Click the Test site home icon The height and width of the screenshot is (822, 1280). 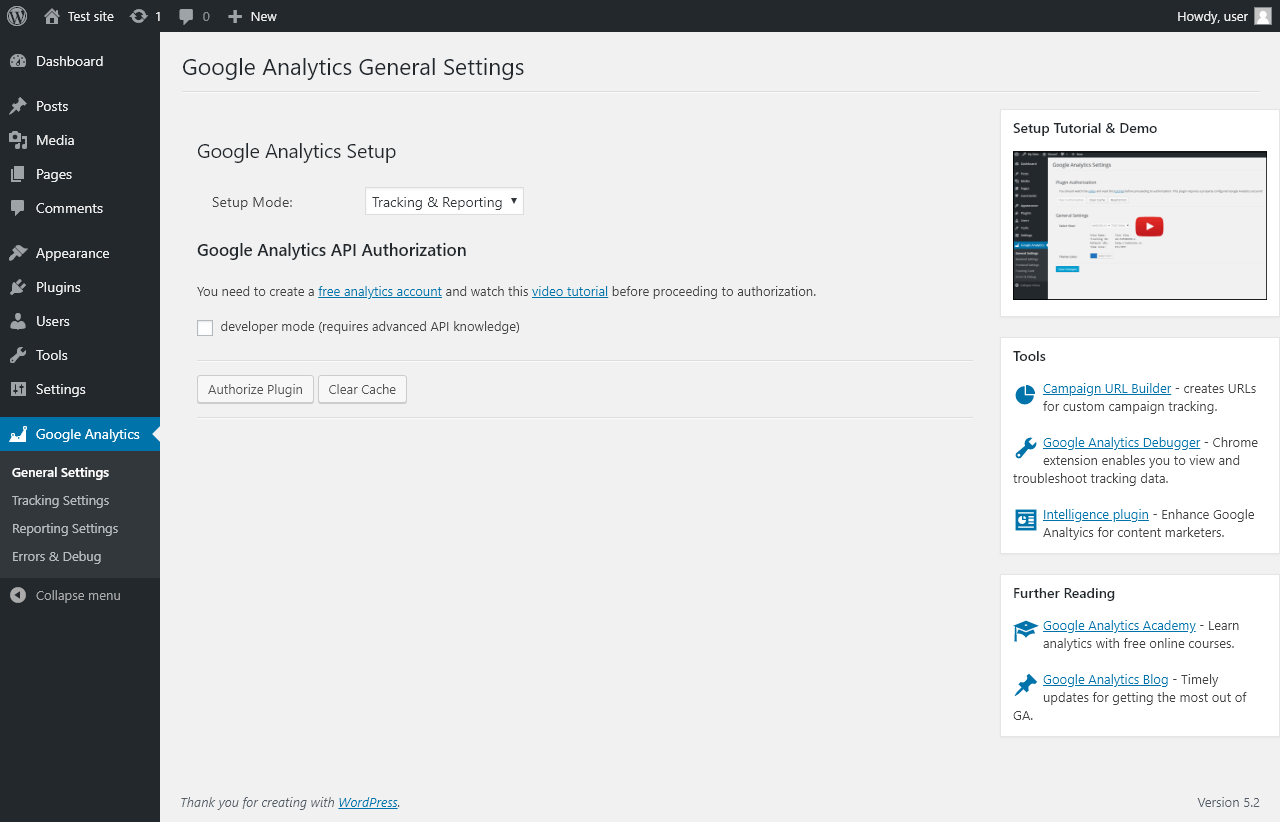coord(52,16)
